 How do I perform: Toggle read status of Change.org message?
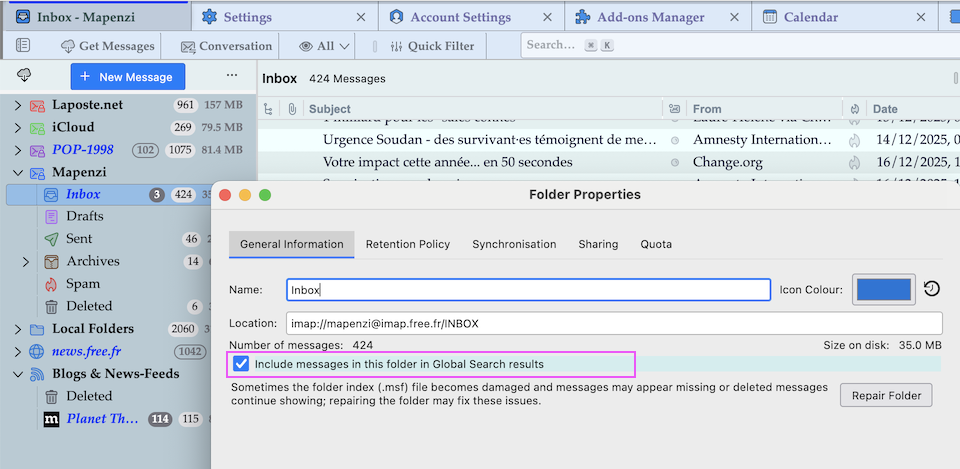674,162
